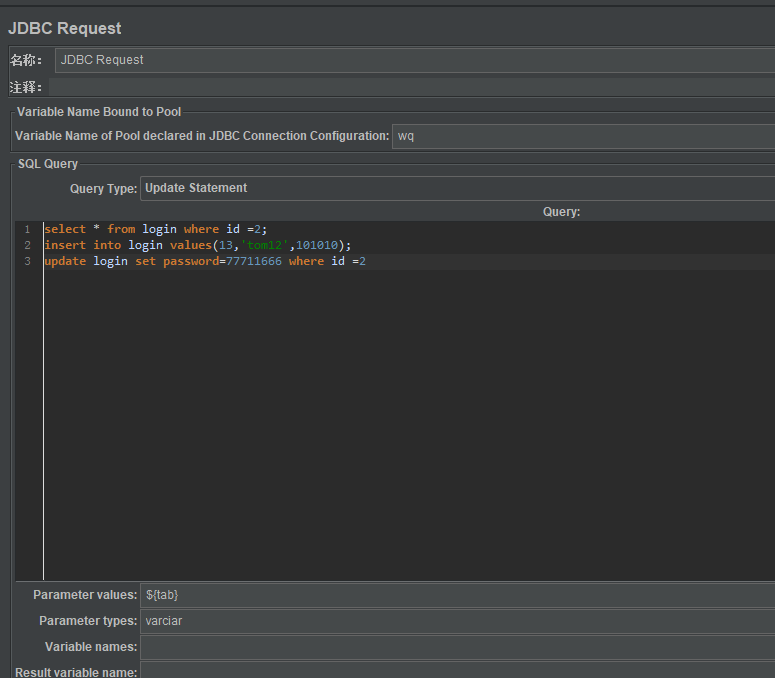Screen dimensions: 775x678
Task: Click the SQL Query group title
Action: [48, 164]
